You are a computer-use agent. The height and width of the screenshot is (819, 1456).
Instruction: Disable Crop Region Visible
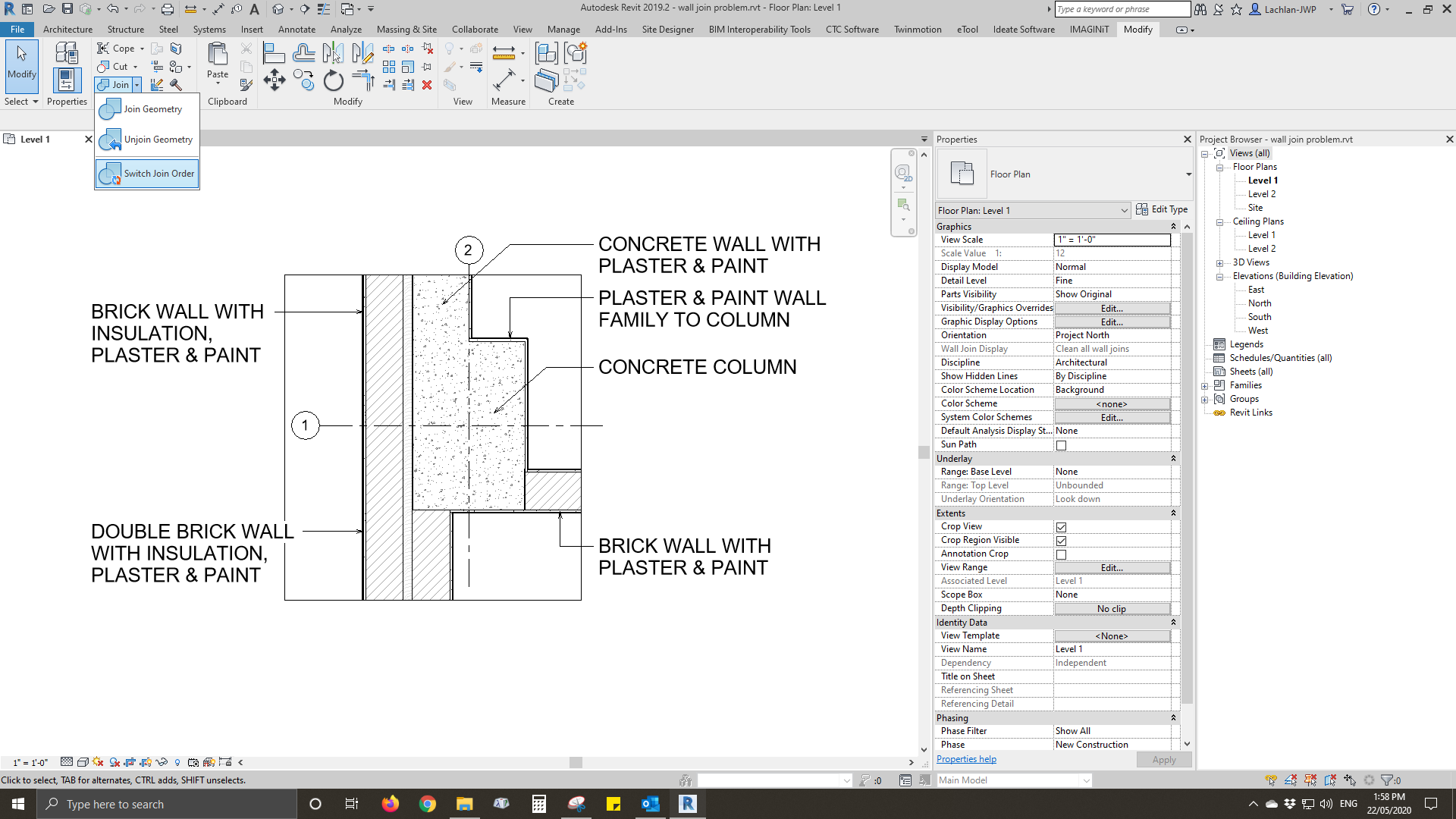pos(1061,540)
